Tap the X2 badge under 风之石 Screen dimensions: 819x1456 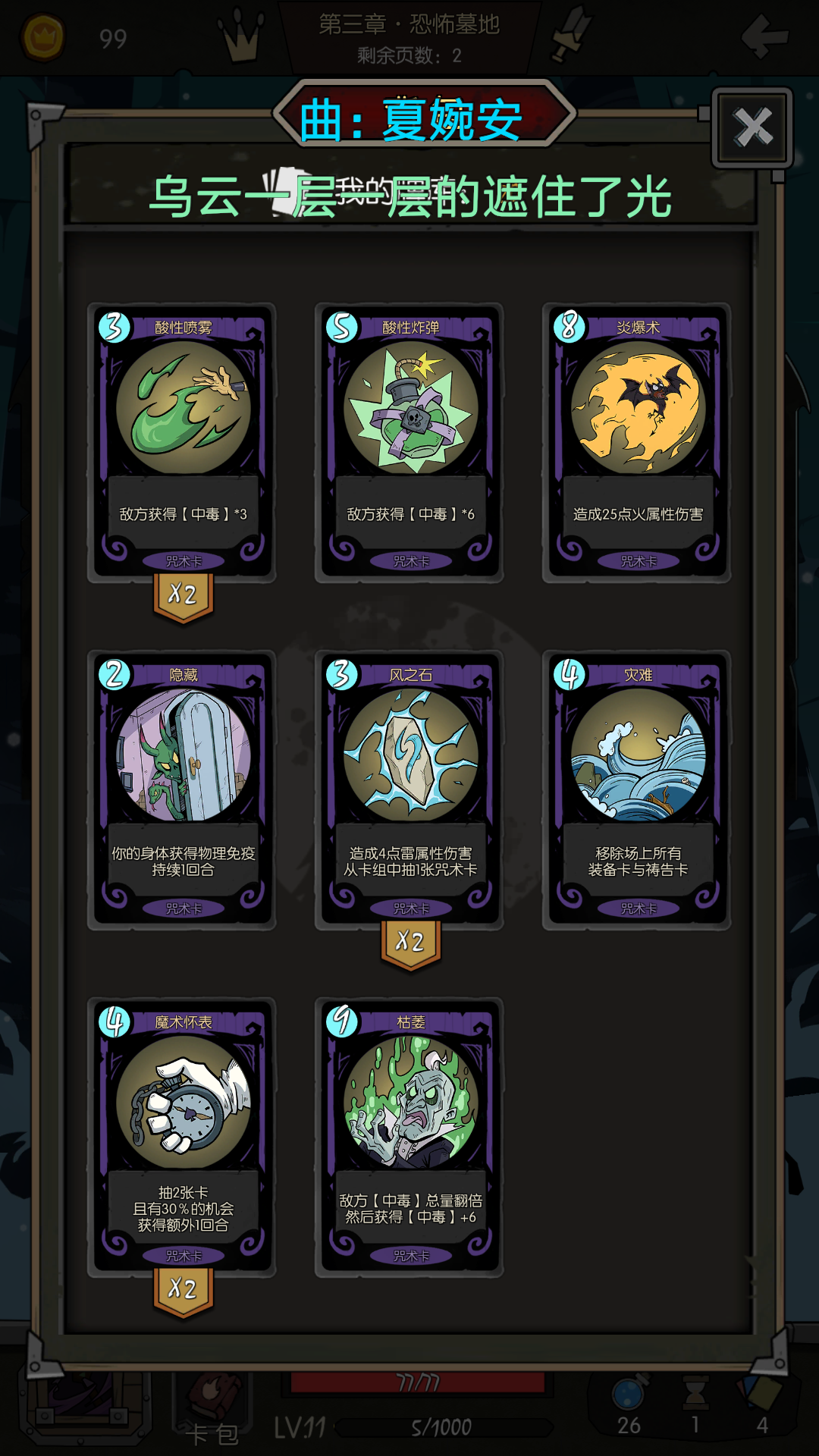tap(410, 944)
